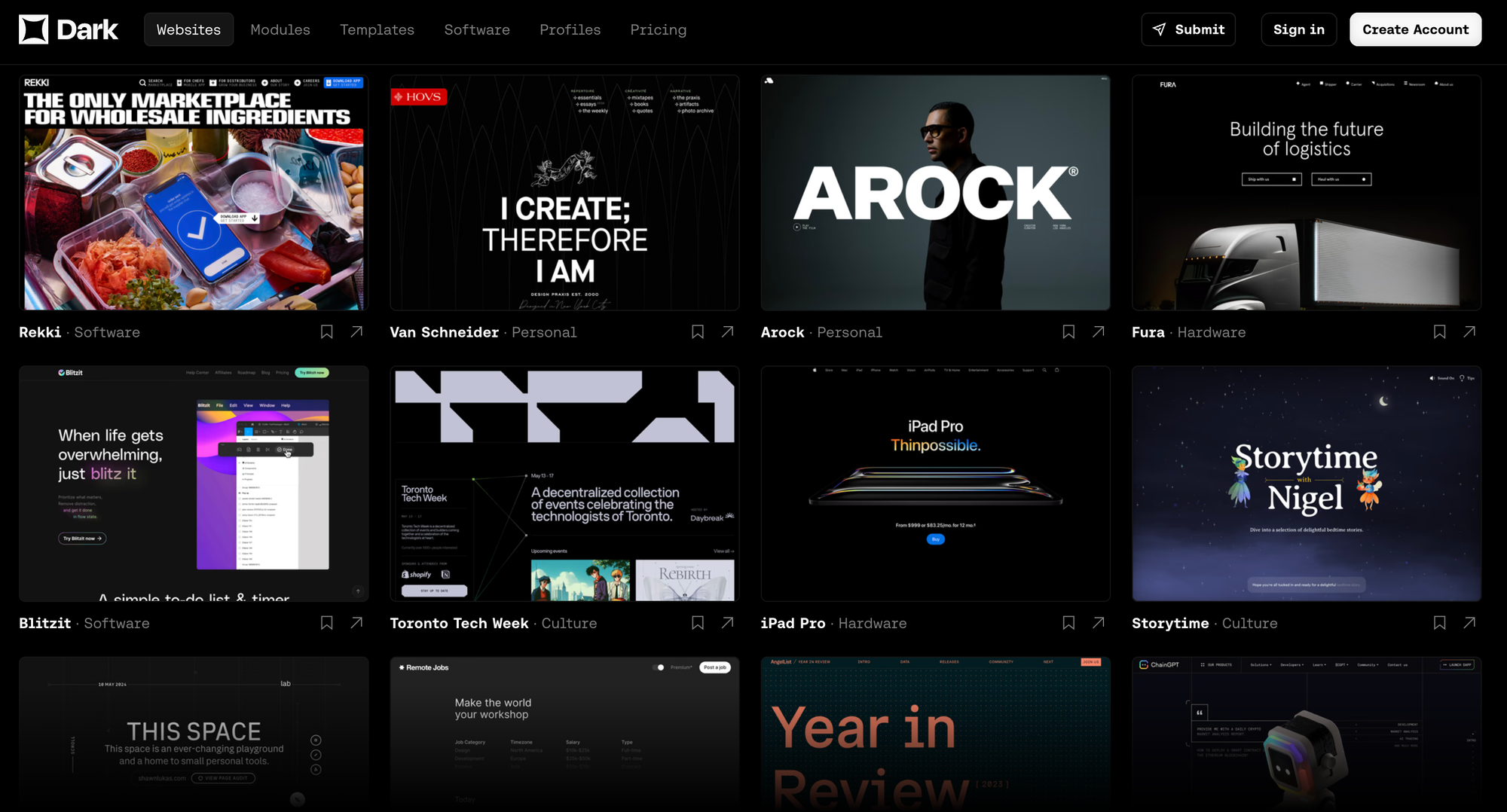Bookmark the iPad Pro website

[1068, 623]
